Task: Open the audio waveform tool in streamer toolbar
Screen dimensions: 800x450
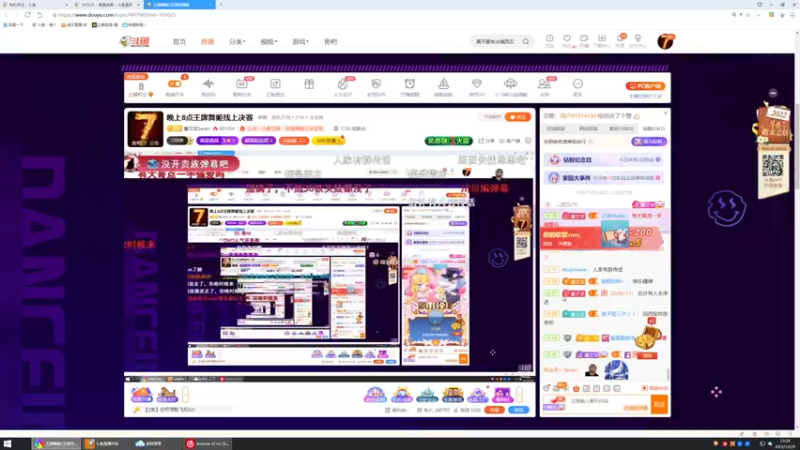Action: (208, 84)
